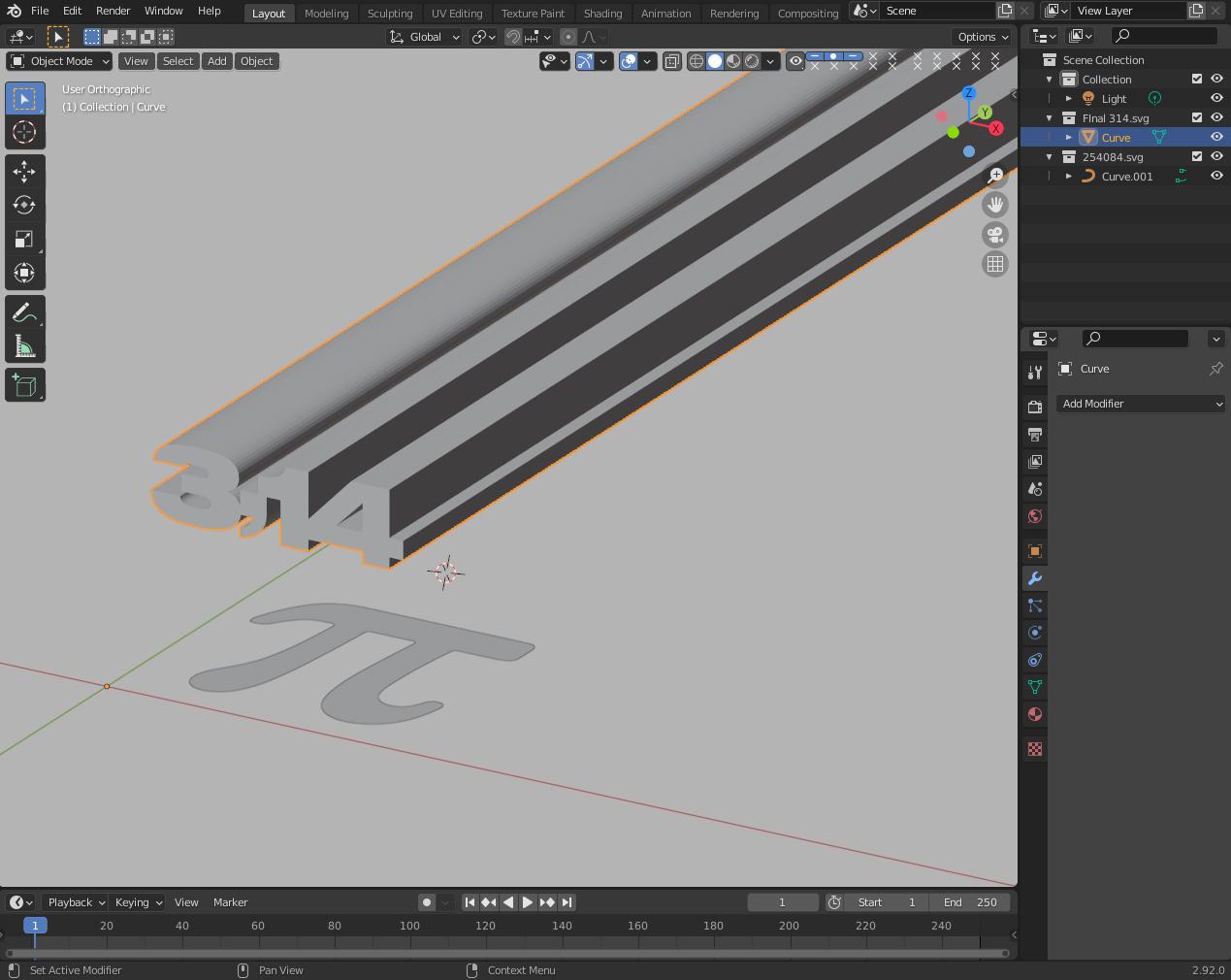
Task: Switch orthographic/perspective grid icon
Action: click(x=995, y=264)
